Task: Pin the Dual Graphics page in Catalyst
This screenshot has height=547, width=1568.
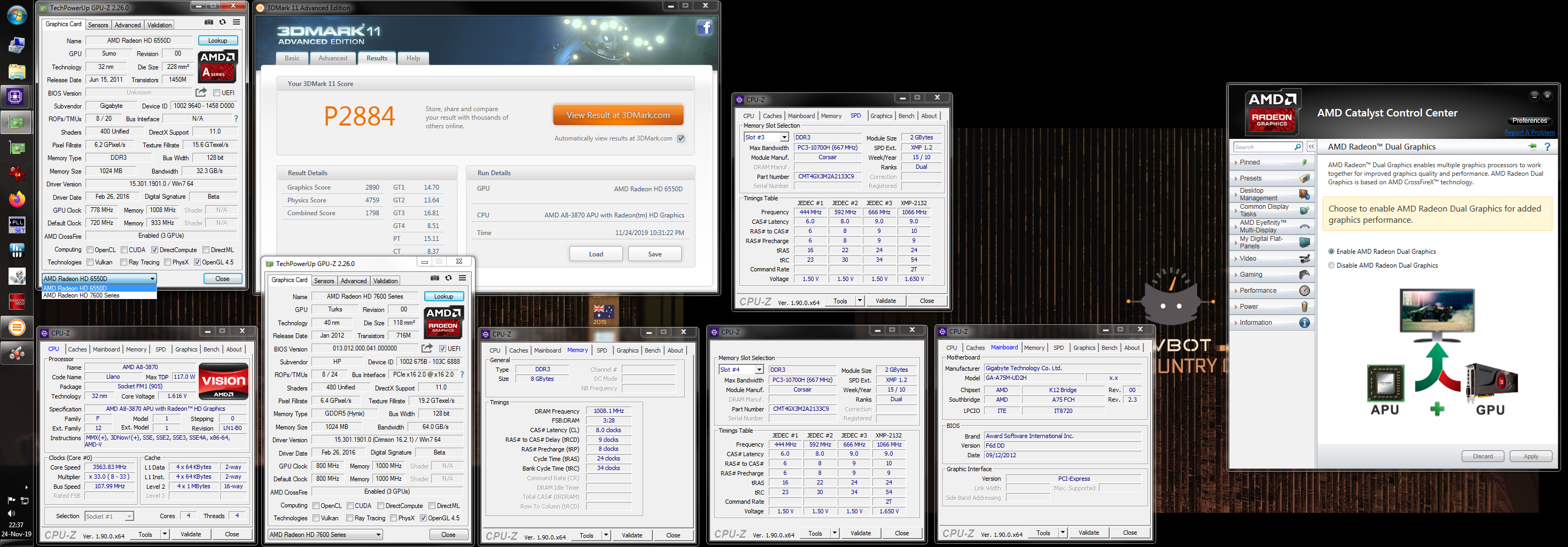Action: [x=1532, y=147]
